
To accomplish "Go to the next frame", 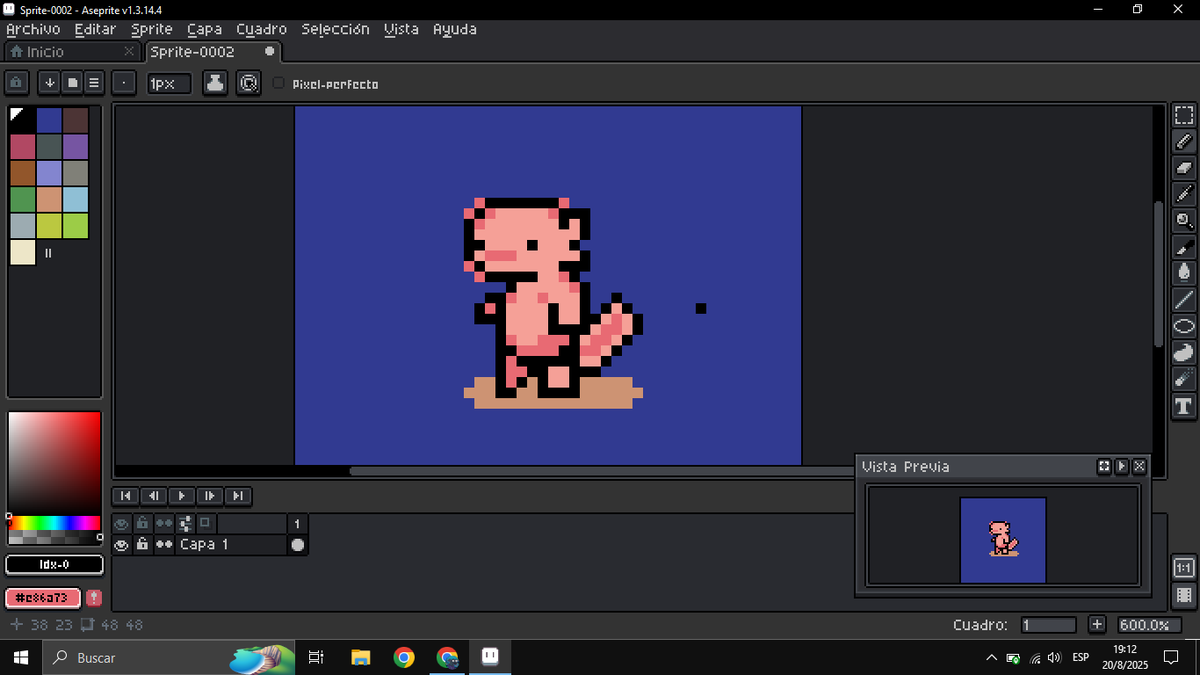I will tap(209, 495).
